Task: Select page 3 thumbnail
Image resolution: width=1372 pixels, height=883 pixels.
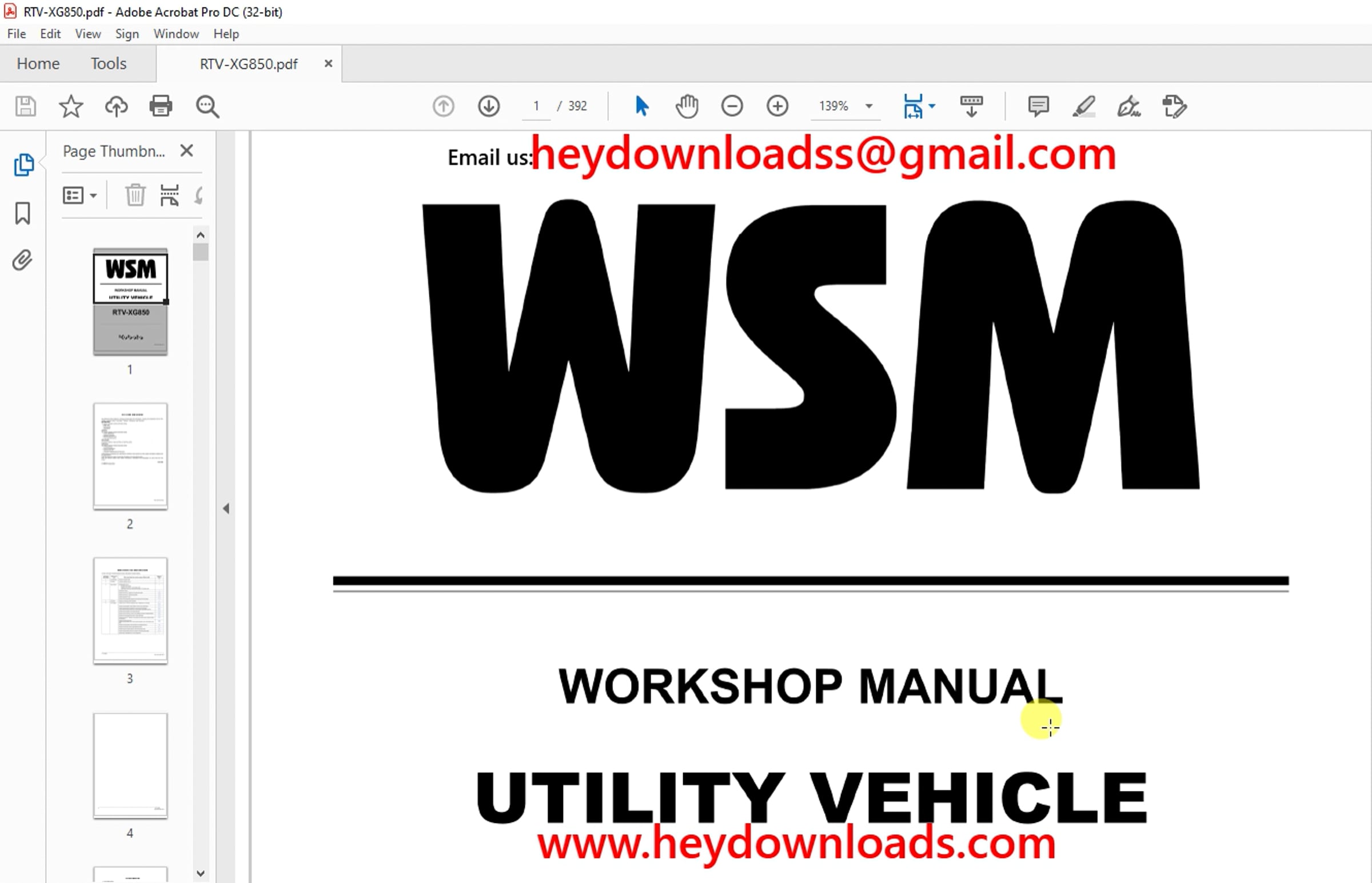Action: 131,610
